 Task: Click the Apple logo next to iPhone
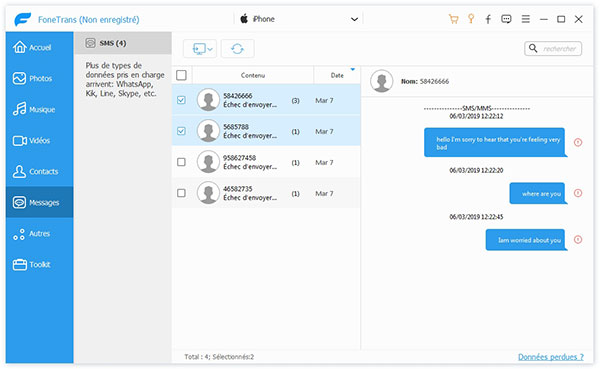(x=244, y=18)
